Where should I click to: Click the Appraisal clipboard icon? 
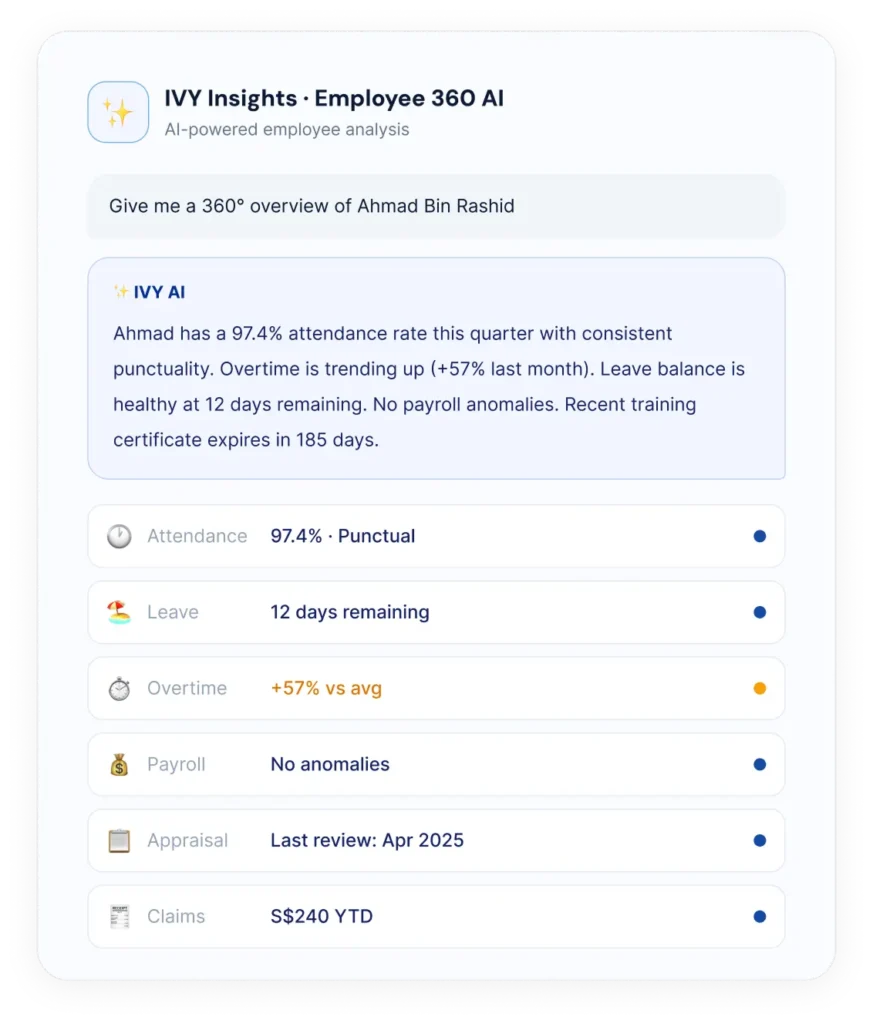[119, 840]
